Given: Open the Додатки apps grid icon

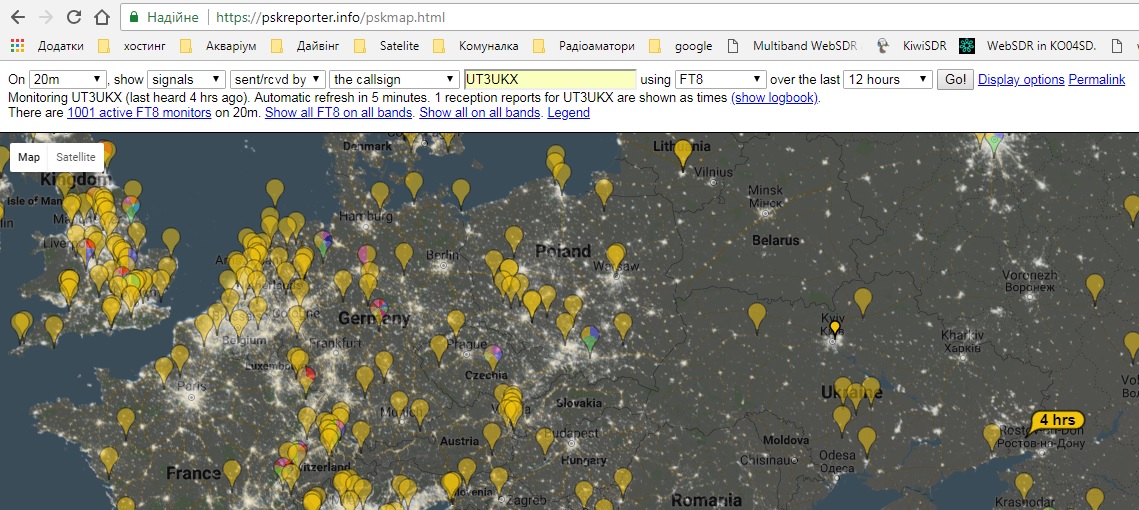Looking at the screenshot, I should pyautogui.click(x=17, y=45).
